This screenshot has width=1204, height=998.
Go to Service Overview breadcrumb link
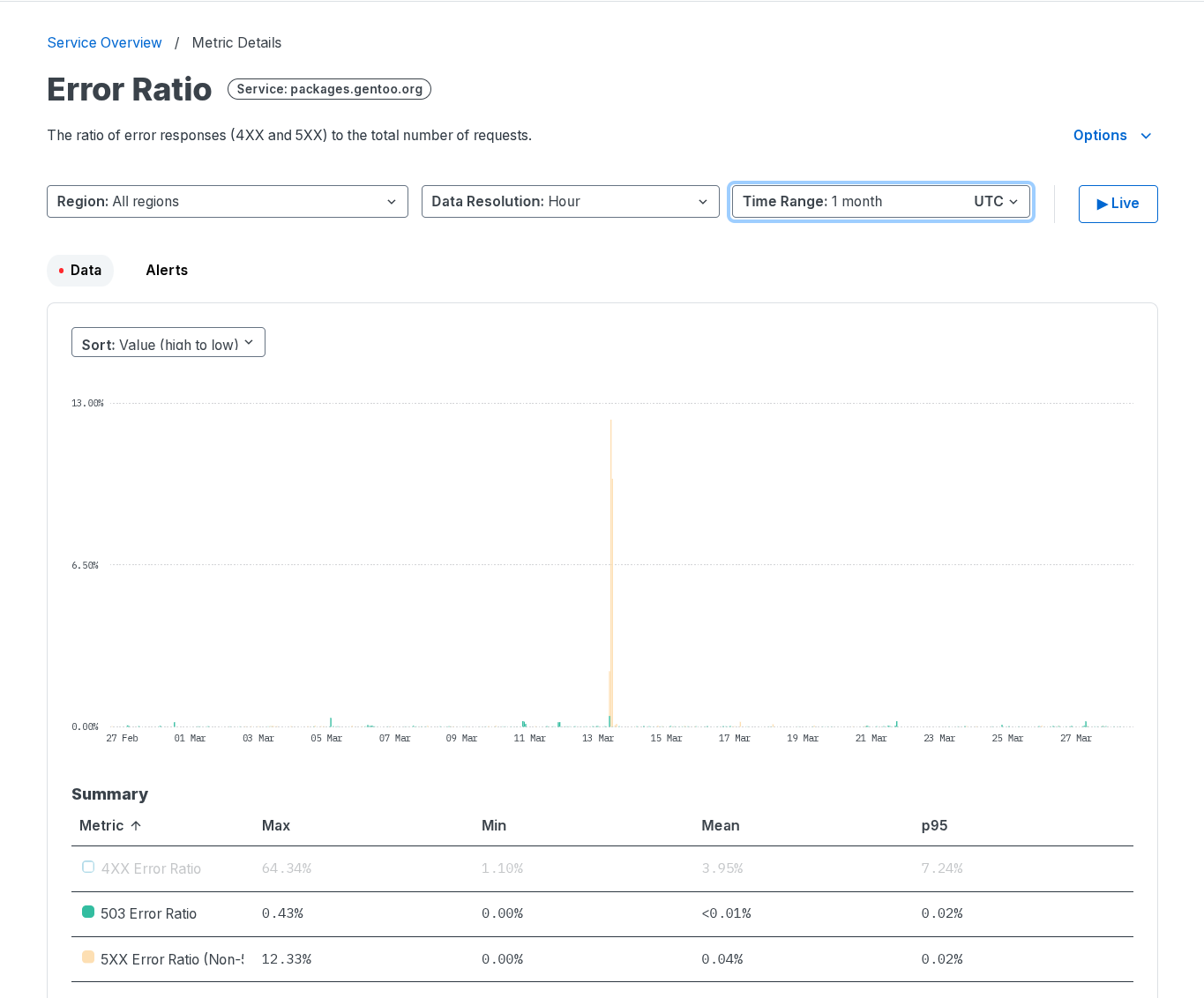click(104, 43)
